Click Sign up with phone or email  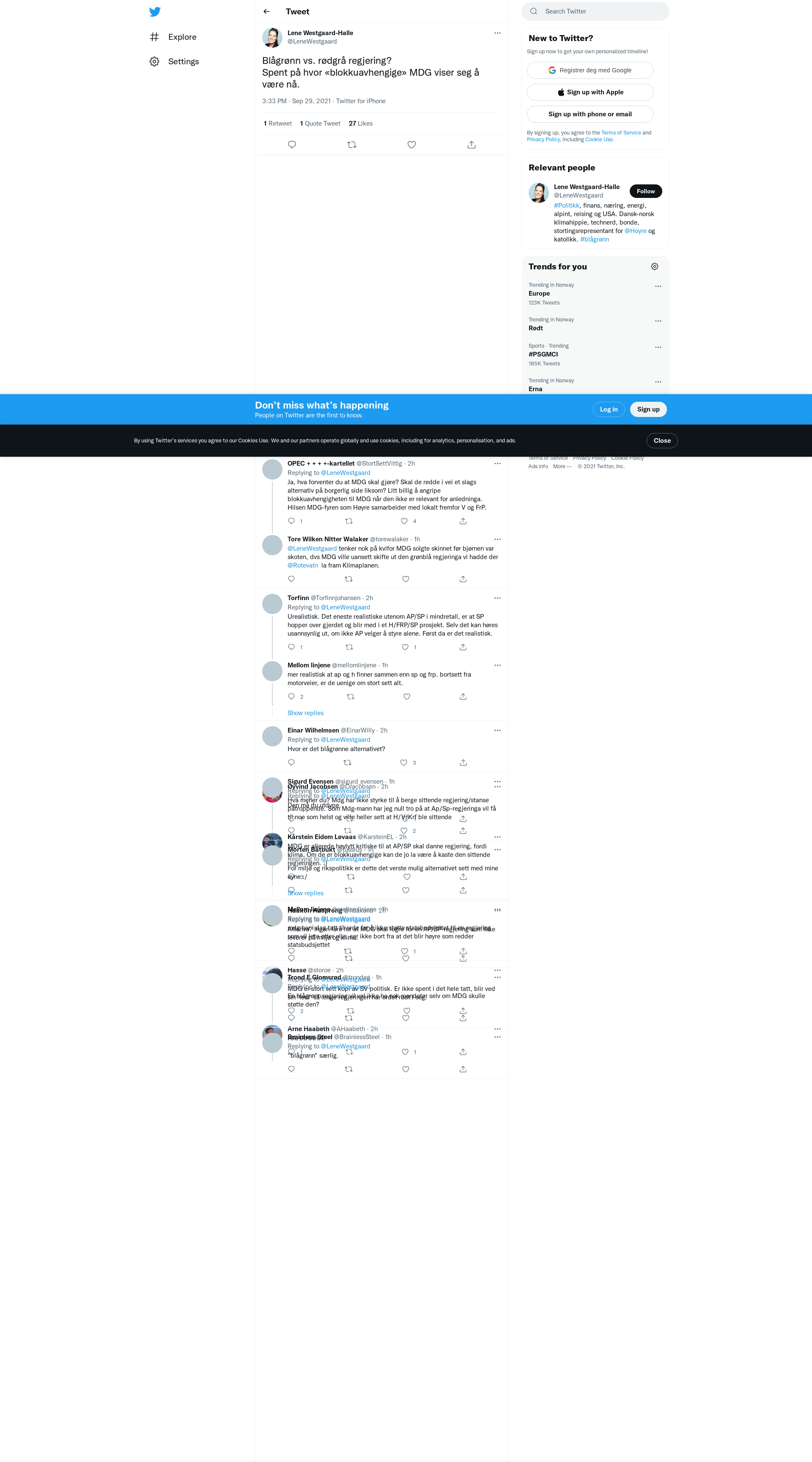click(590, 114)
